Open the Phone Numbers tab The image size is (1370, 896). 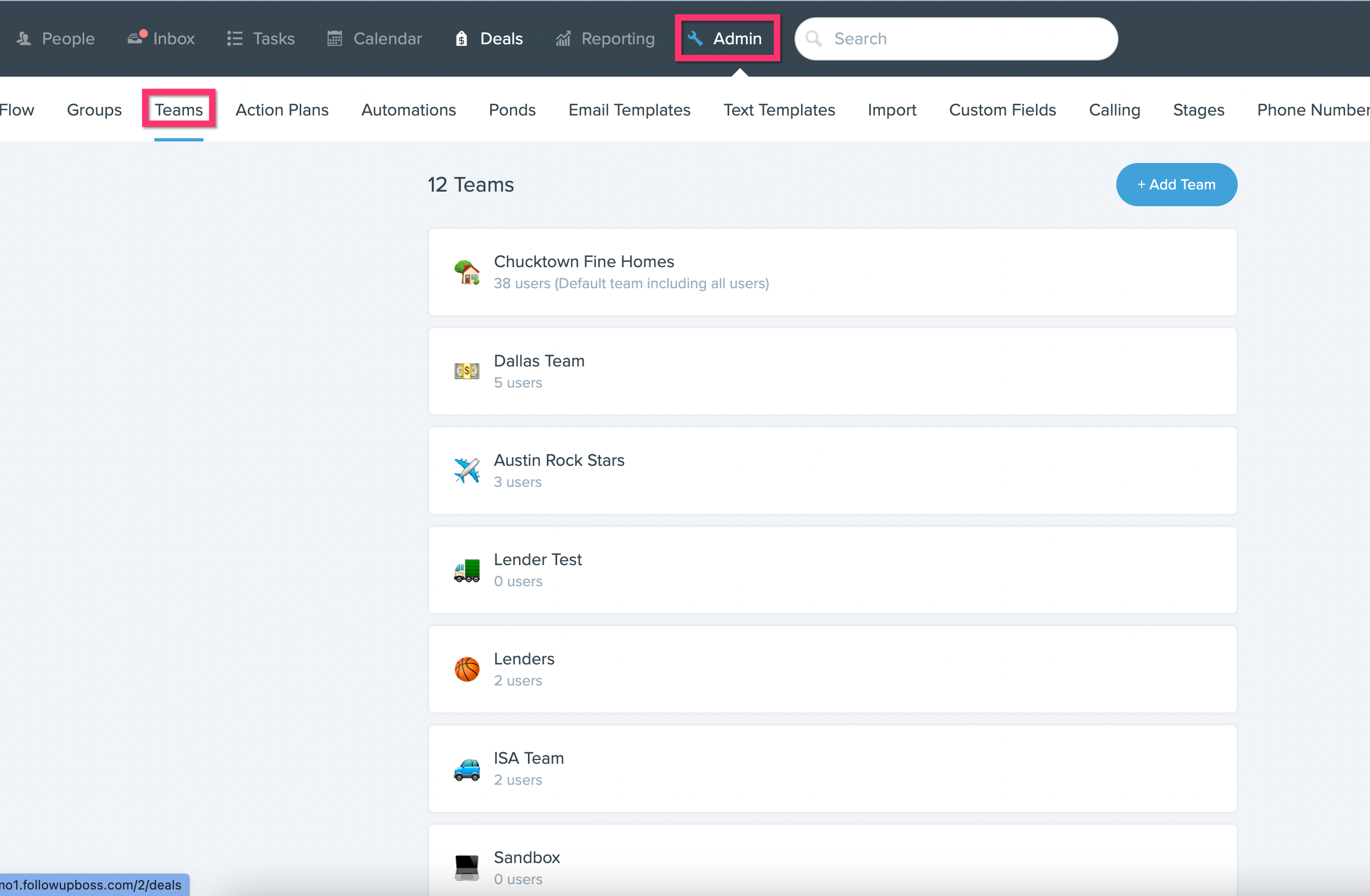(x=1313, y=110)
